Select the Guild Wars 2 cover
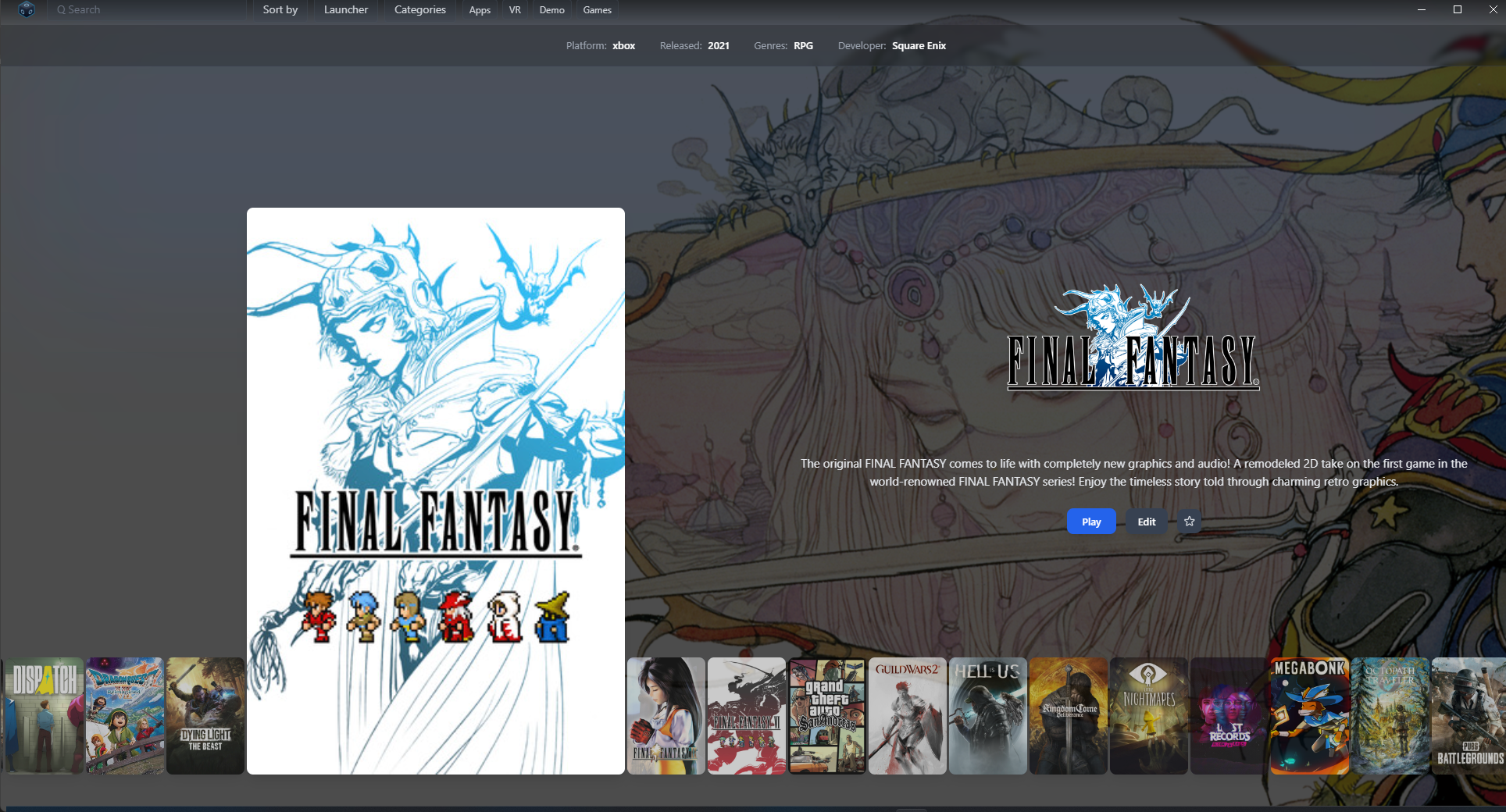This screenshot has width=1506, height=812. pyautogui.click(x=907, y=715)
